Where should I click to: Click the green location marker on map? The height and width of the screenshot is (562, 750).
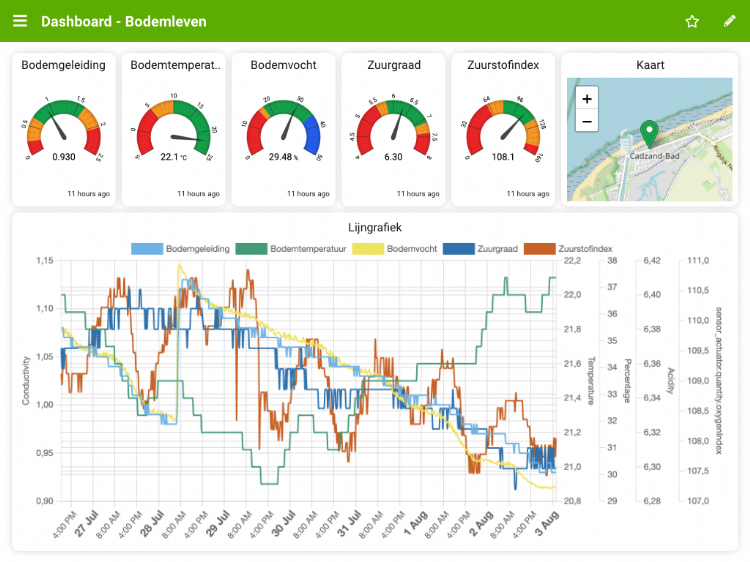click(649, 133)
